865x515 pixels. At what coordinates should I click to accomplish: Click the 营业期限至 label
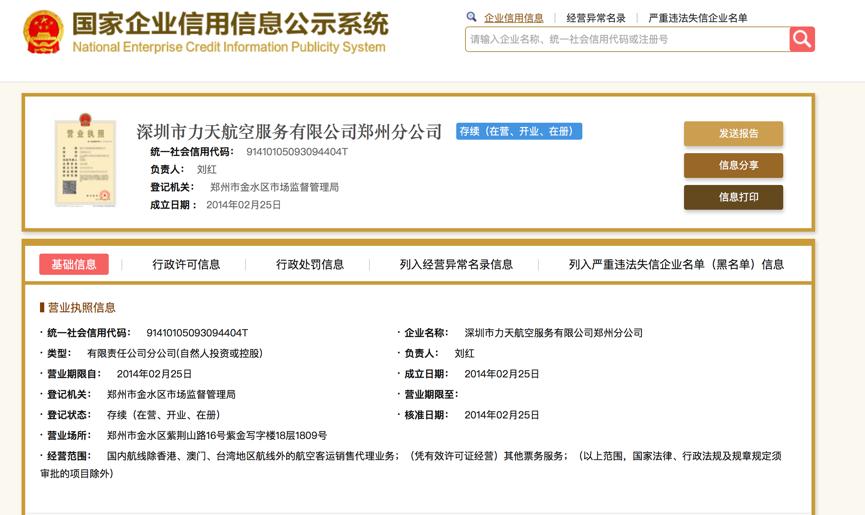[431, 394]
